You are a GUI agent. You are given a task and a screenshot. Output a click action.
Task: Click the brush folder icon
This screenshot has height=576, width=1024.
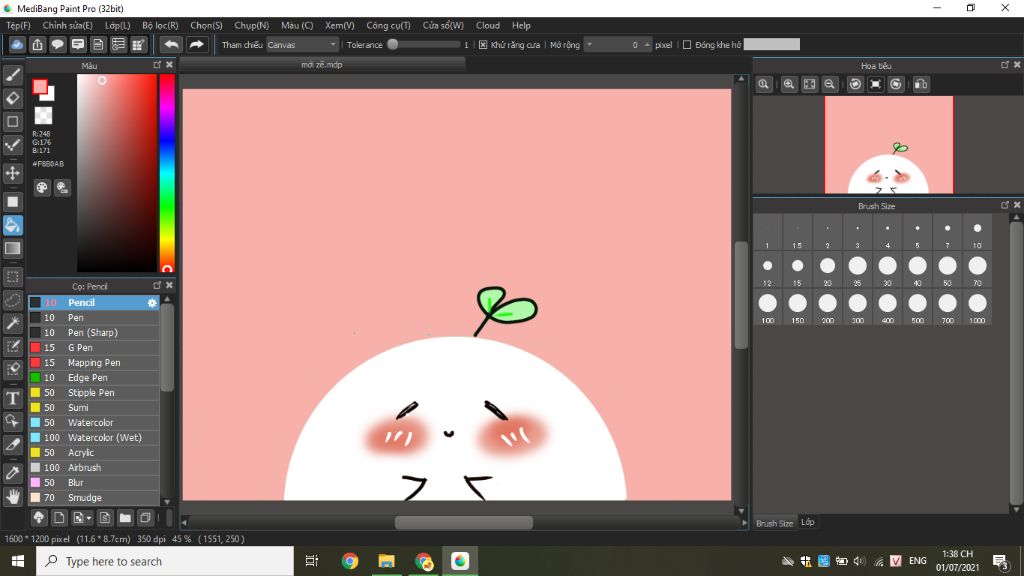pos(125,518)
